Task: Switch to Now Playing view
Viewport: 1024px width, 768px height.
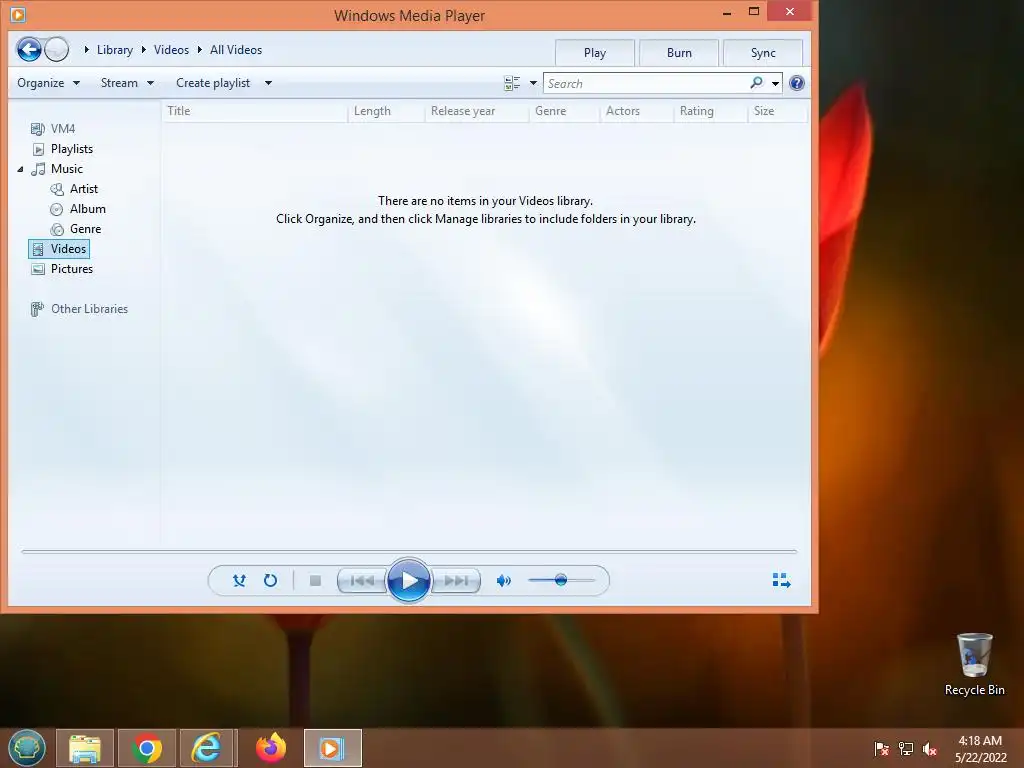Action: coord(781,580)
